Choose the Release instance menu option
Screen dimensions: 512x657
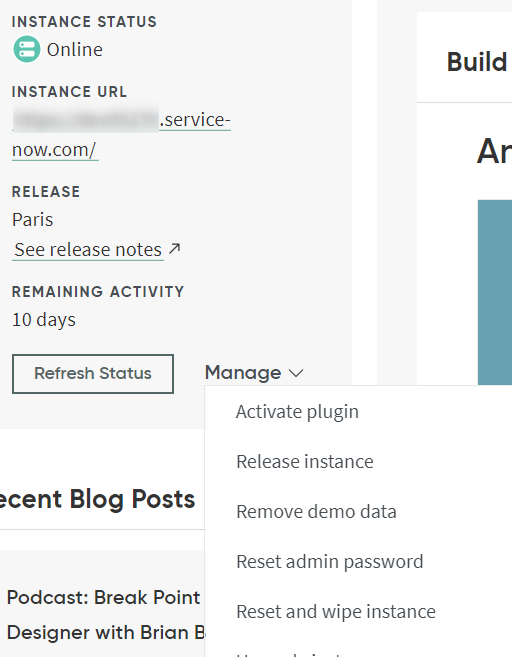coord(305,462)
